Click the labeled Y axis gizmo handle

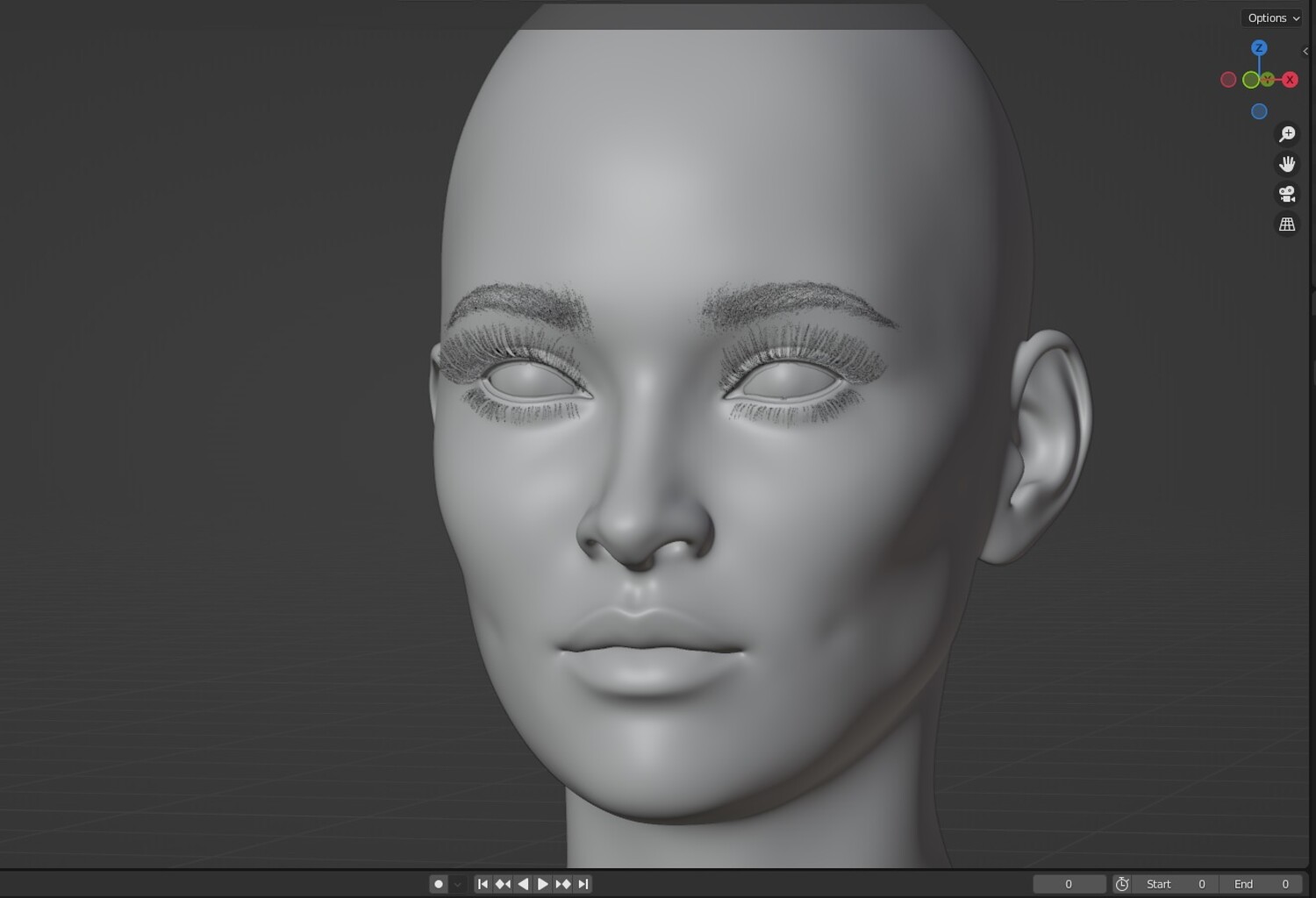(1267, 80)
